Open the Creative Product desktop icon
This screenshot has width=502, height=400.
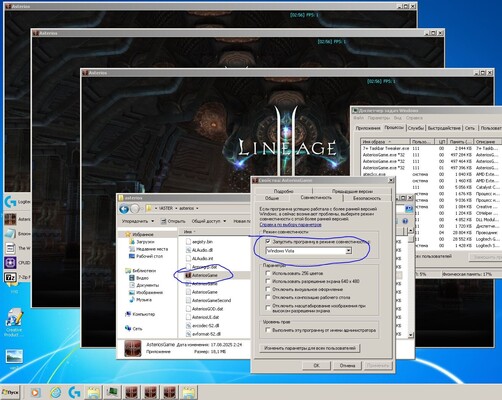point(14,321)
